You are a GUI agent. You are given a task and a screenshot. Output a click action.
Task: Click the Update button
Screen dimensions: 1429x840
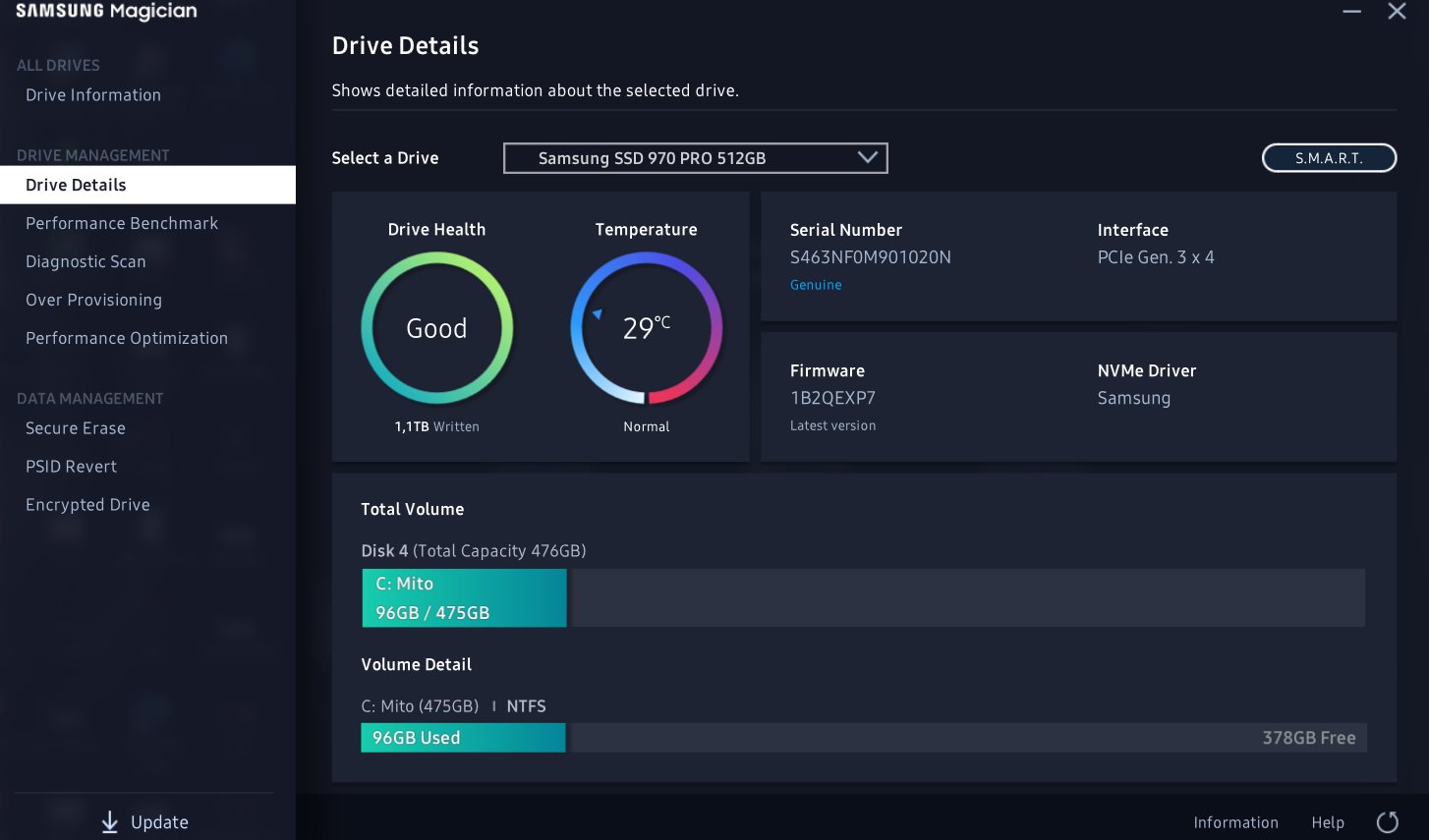coord(144,822)
